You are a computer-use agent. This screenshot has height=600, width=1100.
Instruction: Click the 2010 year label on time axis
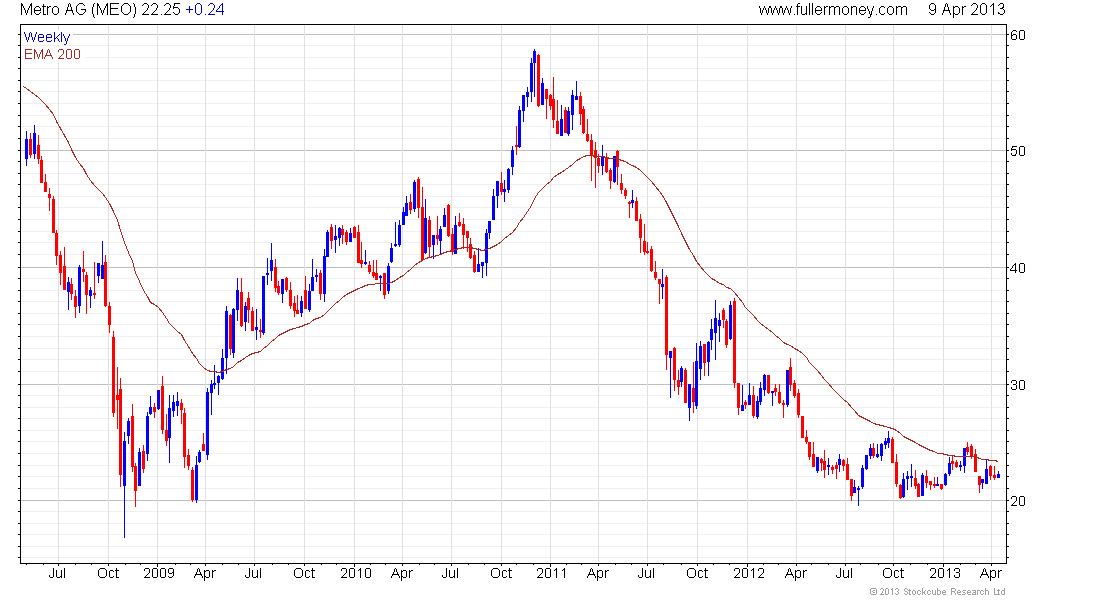356,573
